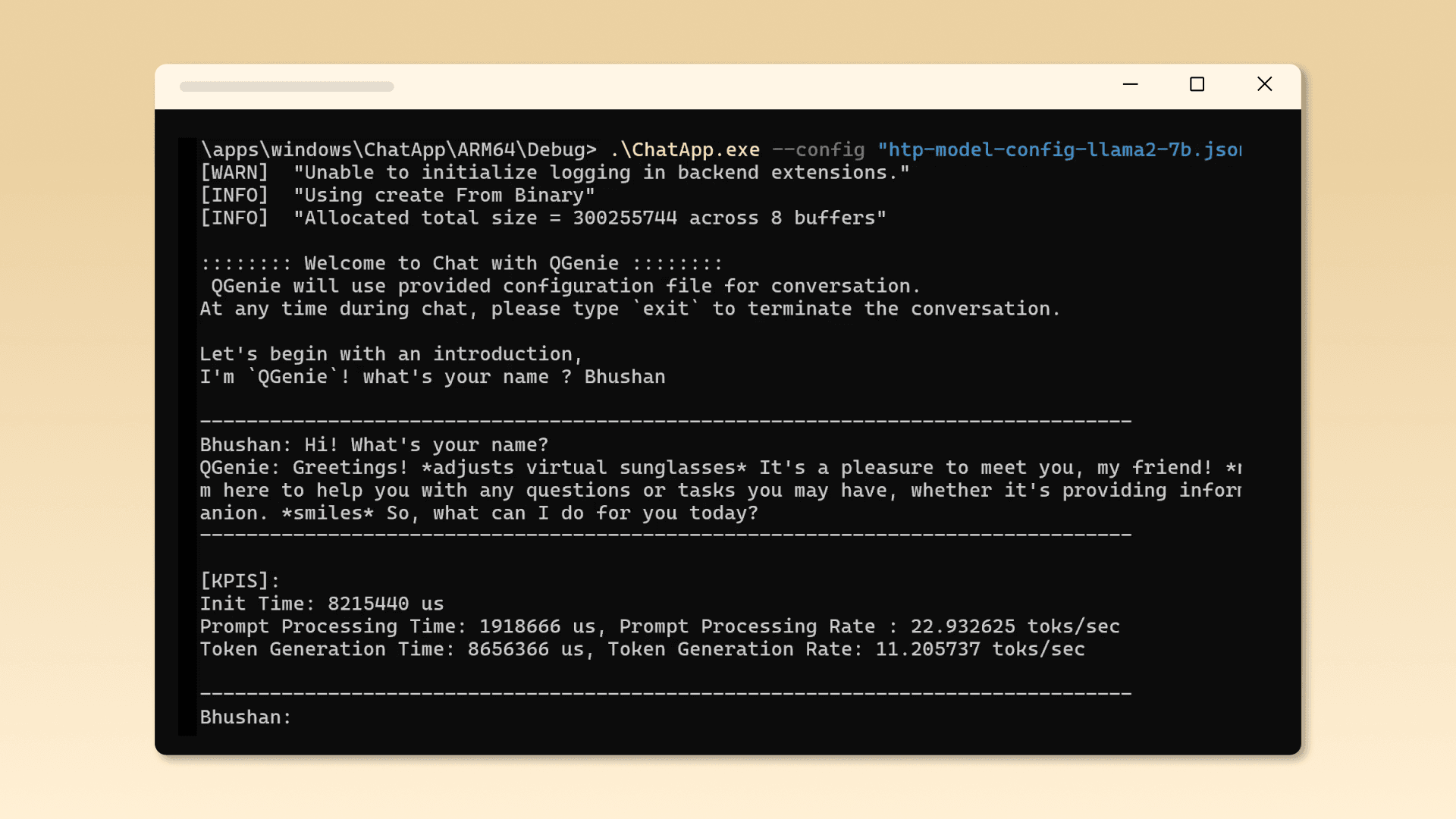1456x819 pixels.
Task: Maximize the terminal window
Action: point(1197,84)
